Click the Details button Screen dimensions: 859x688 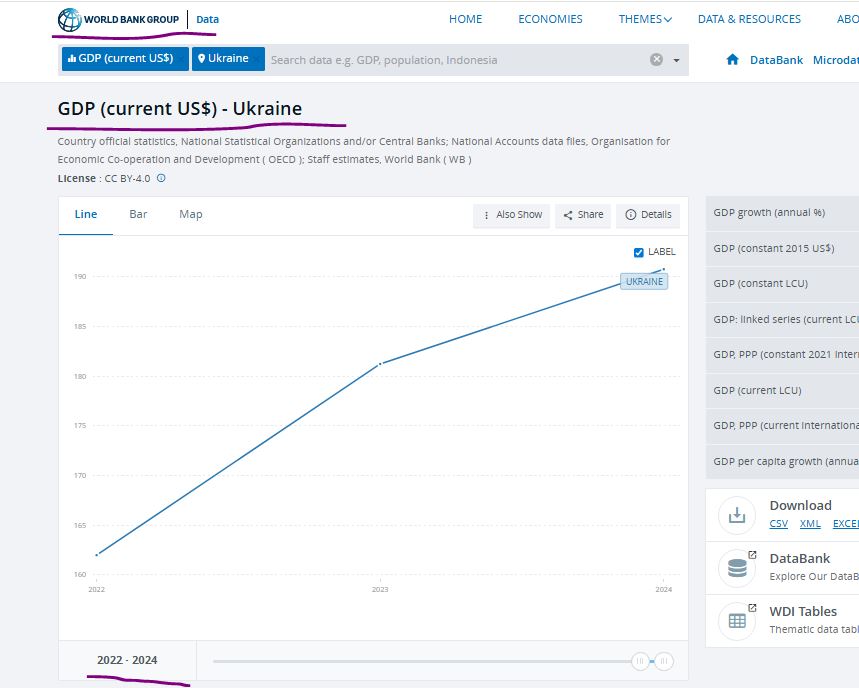click(x=648, y=215)
